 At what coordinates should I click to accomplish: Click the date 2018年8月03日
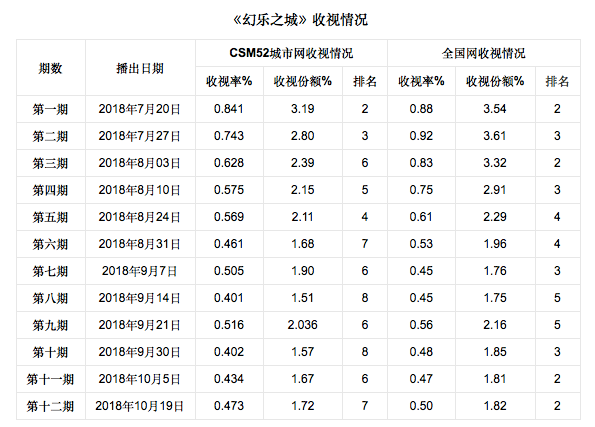(140, 163)
